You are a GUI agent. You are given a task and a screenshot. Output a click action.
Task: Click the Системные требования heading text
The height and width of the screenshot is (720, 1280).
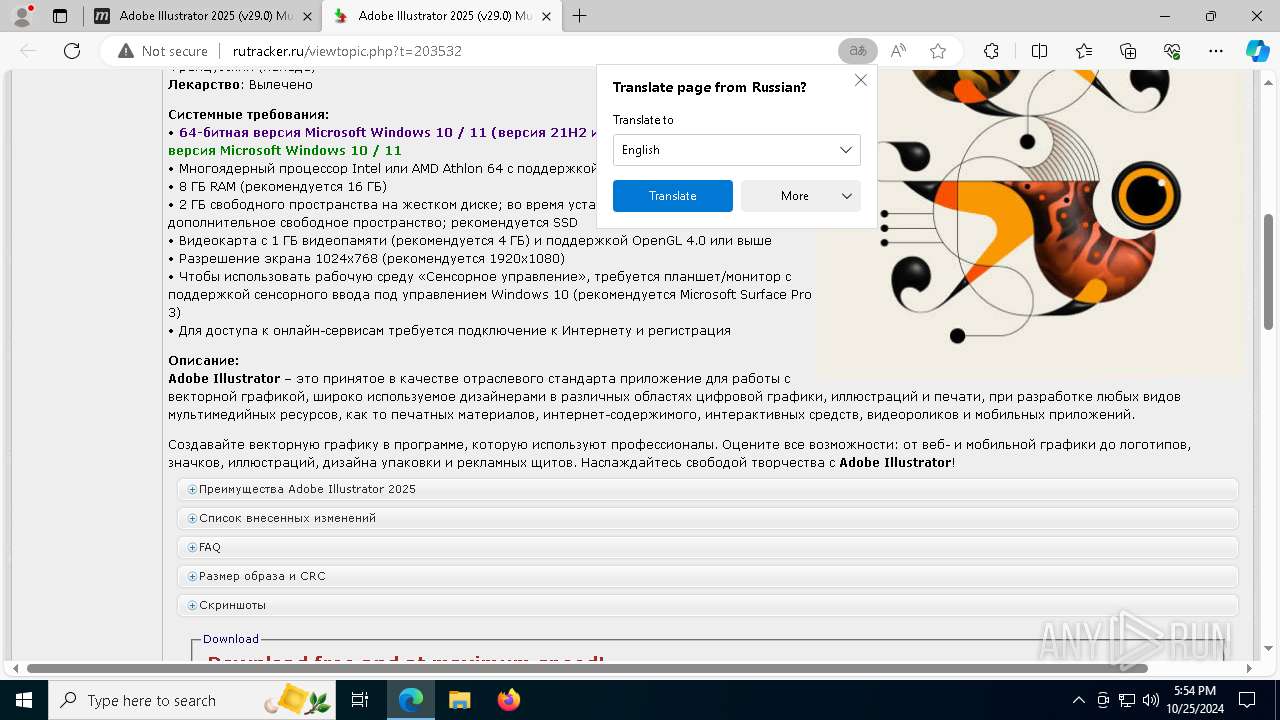[248, 115]
